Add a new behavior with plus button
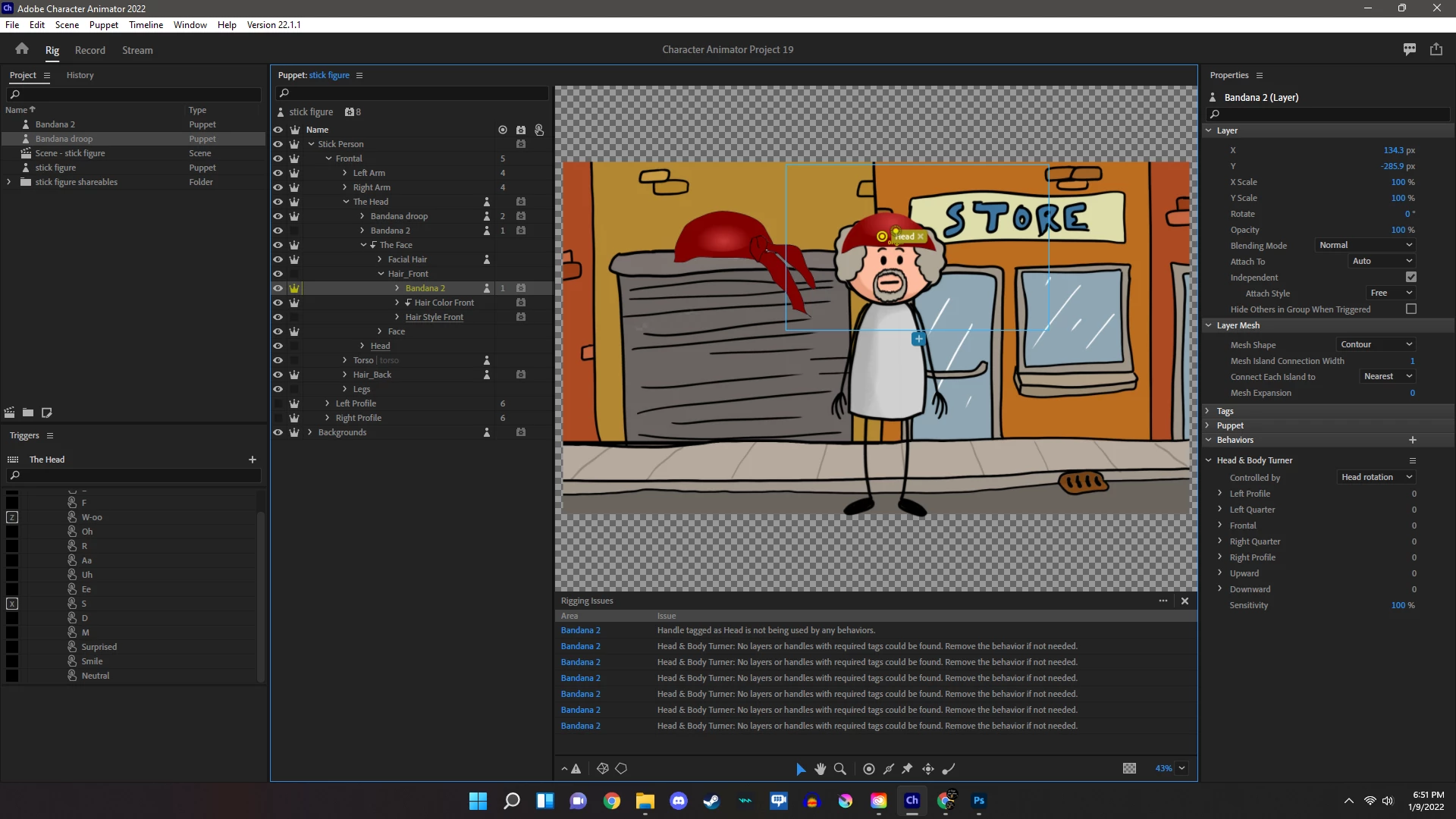 pos(1412,440)
